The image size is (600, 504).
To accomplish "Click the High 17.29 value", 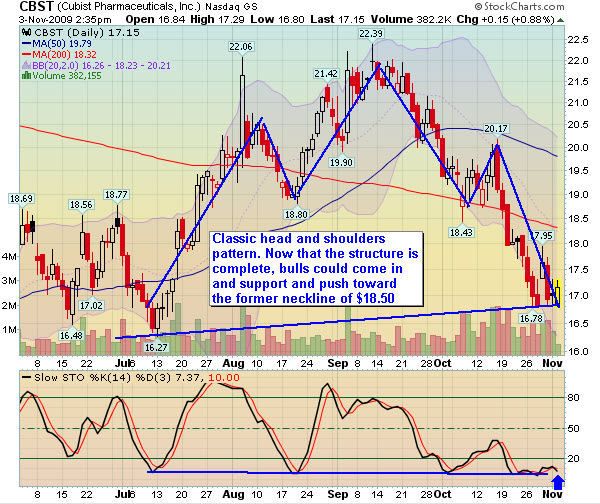I will tap(217, 19).
